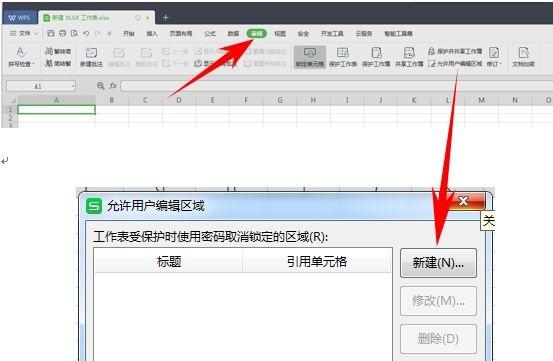Image resolution: width=553 pixels, height=361 pixels.
Task: Expand the 修订 track changes dropdown
Action: [x=494, y=57]
